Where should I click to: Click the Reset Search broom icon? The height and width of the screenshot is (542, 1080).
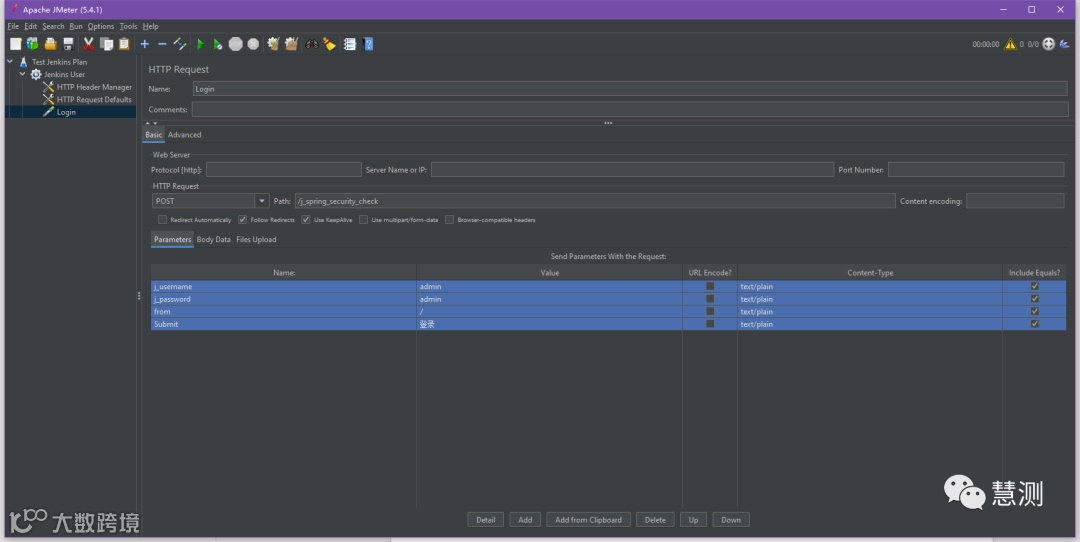click(x=330, y=44)
